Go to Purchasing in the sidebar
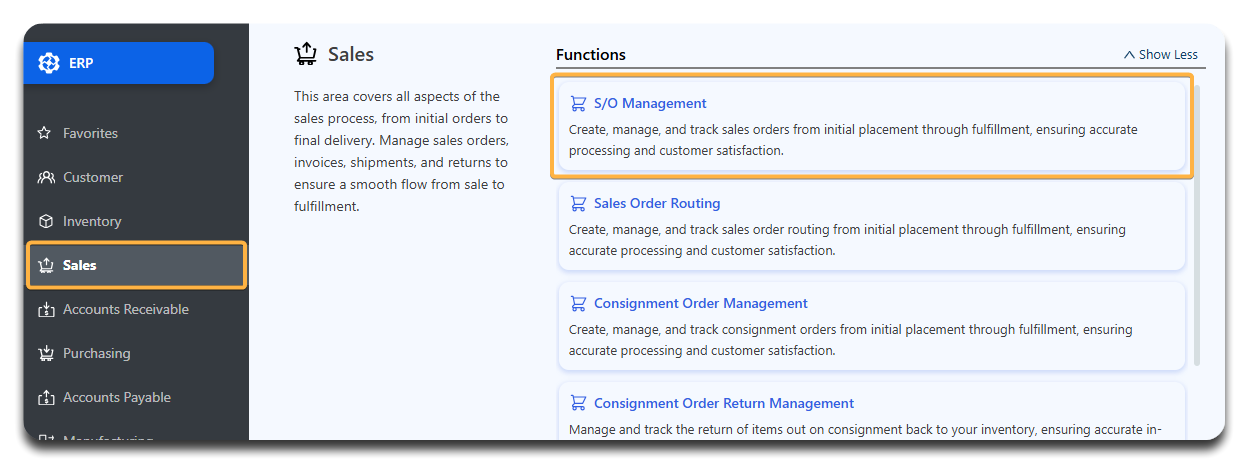Image resolution: width=1248 pixels, height=463 pixels. pyautogui.click(x=96, y=353)
